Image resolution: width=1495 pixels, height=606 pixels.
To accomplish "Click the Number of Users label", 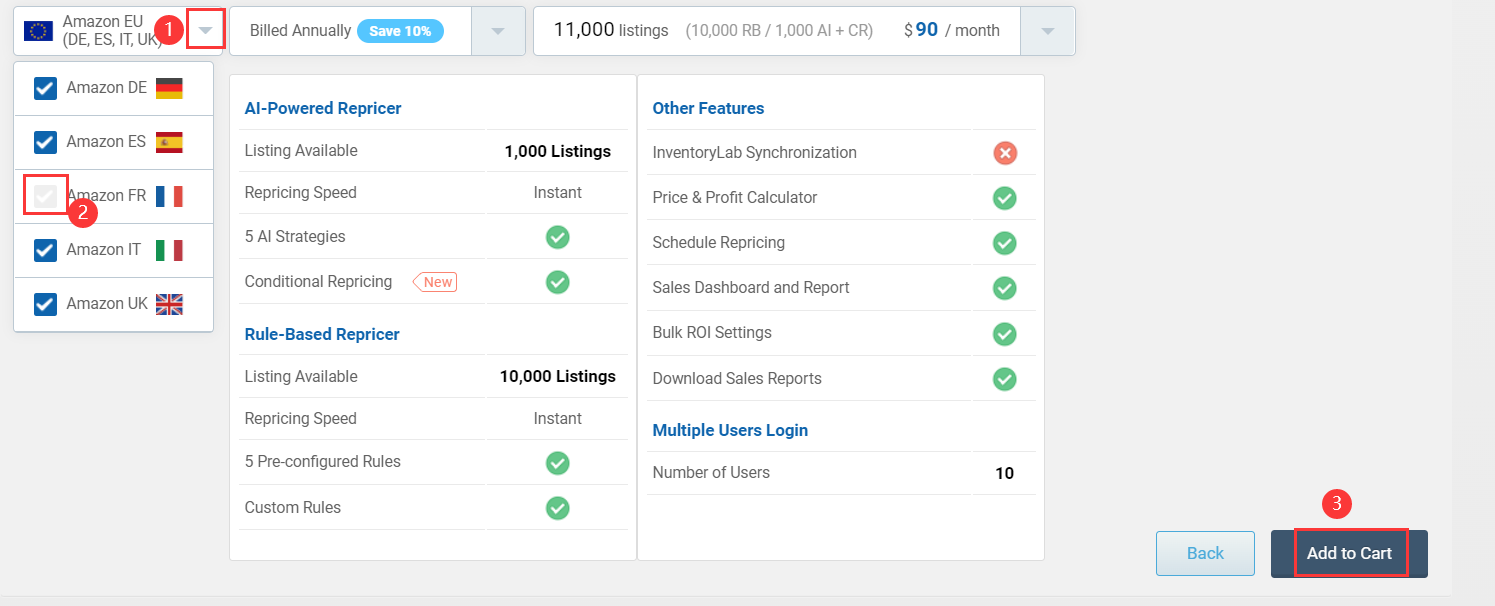I will [711, 473].
